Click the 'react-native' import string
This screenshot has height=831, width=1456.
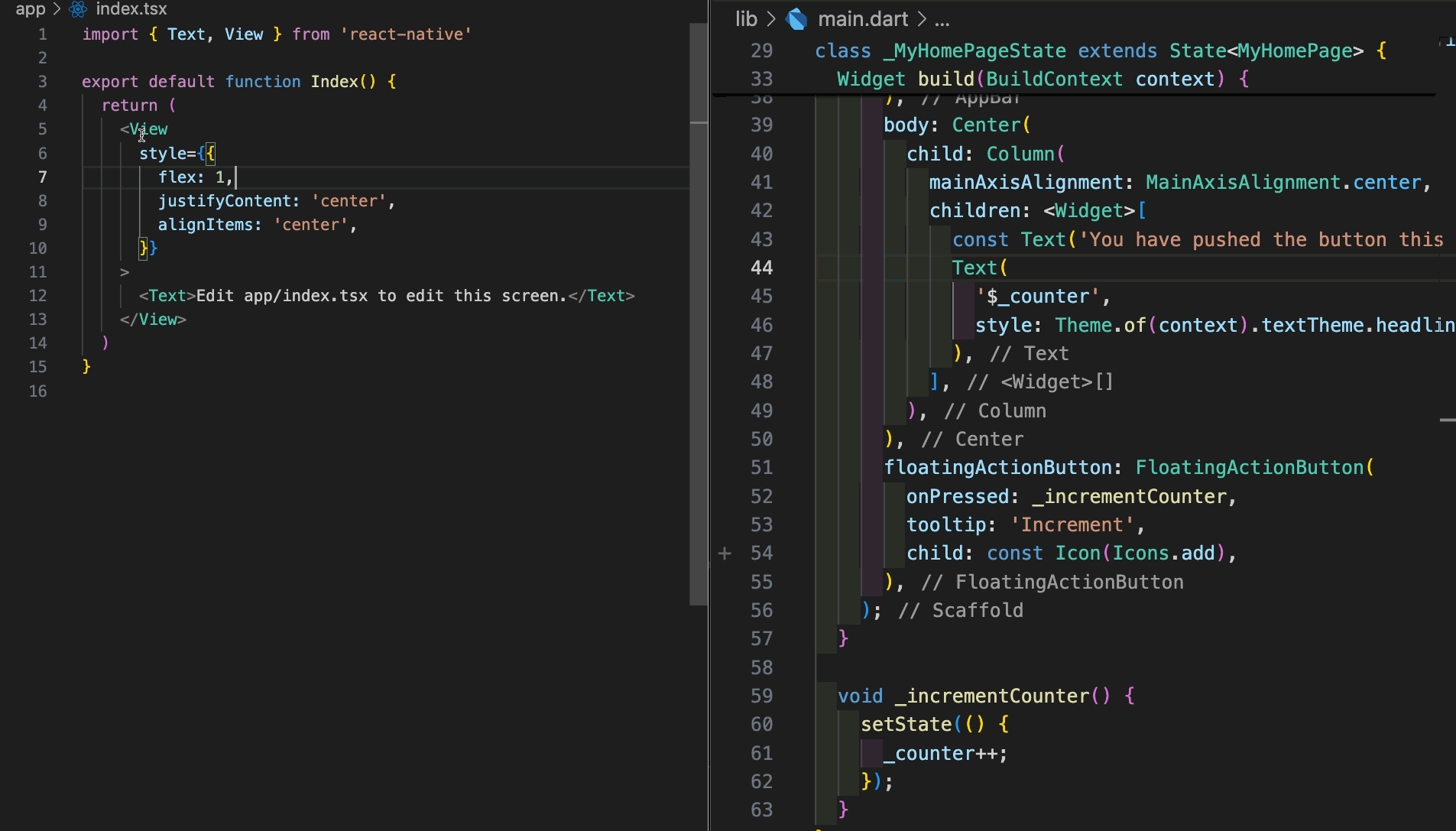click(406, 34)
